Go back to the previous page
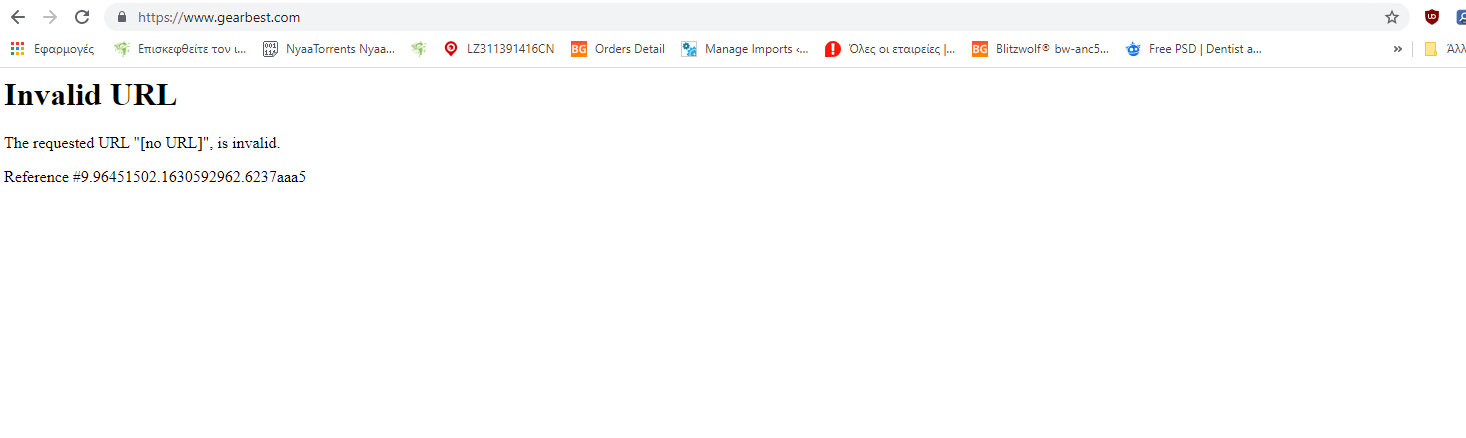 pyautogui.click(x=18, y=17)
